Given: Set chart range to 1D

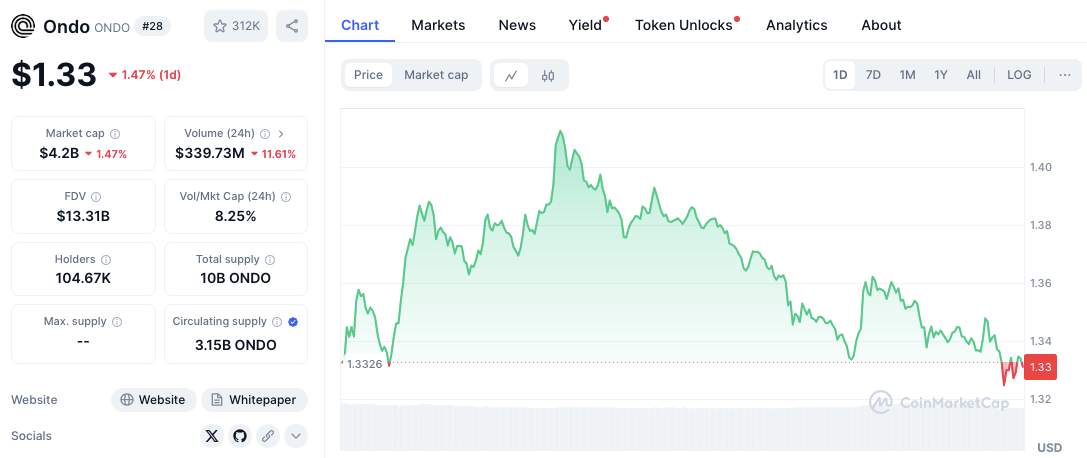Looking at the screenshot, I should [840, 75].
